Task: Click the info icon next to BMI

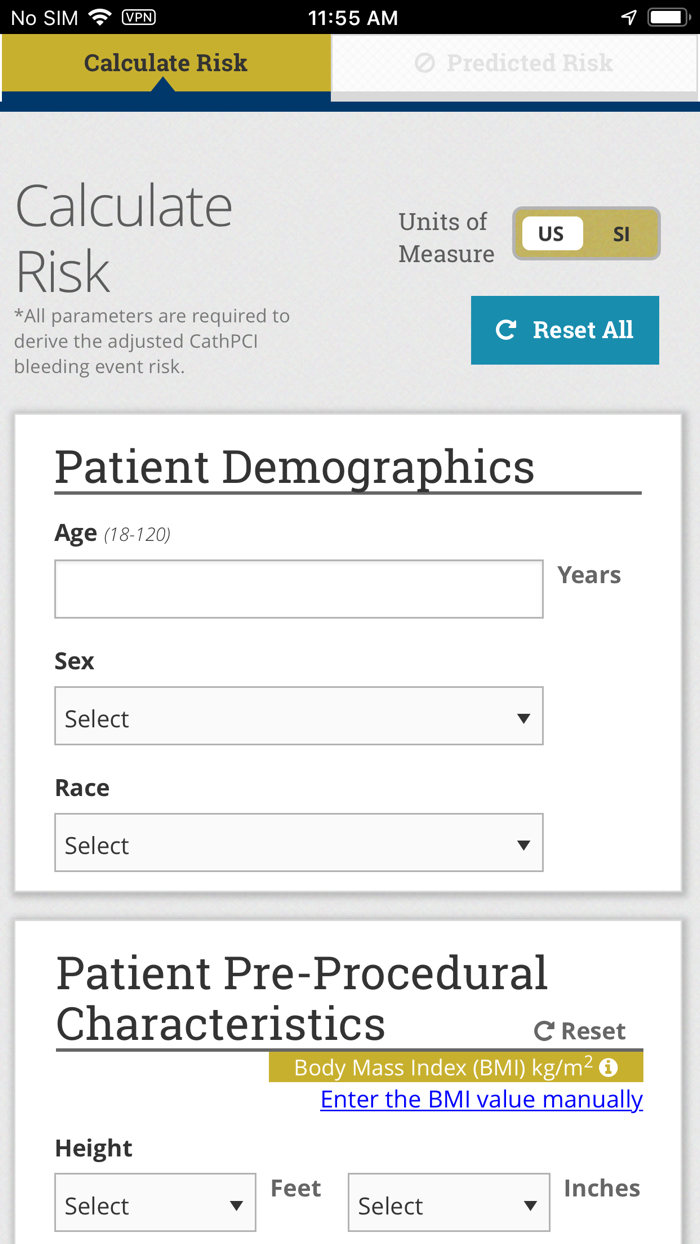Action: (610, 1066)
